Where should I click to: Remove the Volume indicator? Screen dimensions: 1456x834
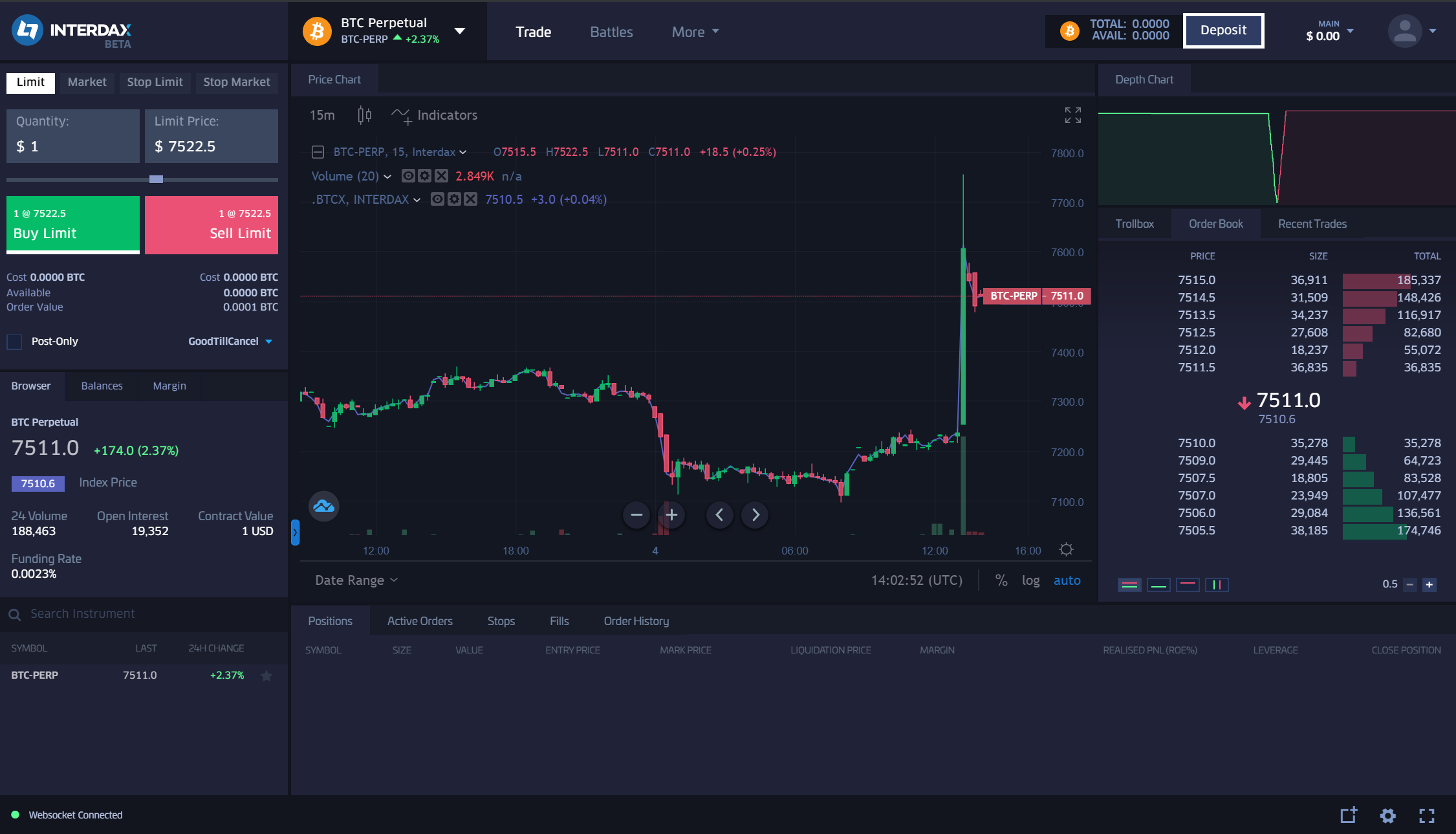441,176
